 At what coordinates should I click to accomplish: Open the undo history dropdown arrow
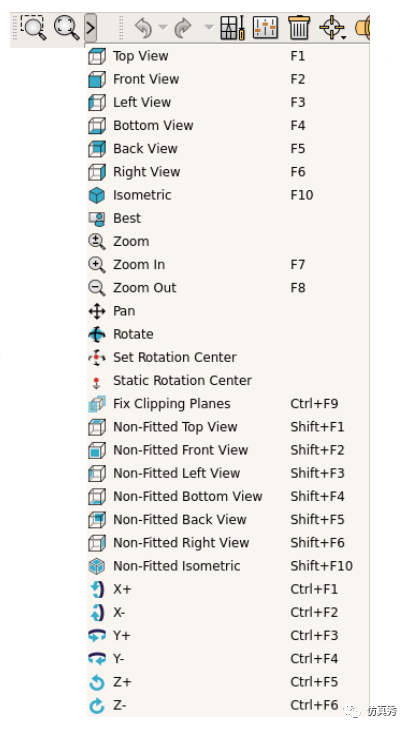click(163, 28)
